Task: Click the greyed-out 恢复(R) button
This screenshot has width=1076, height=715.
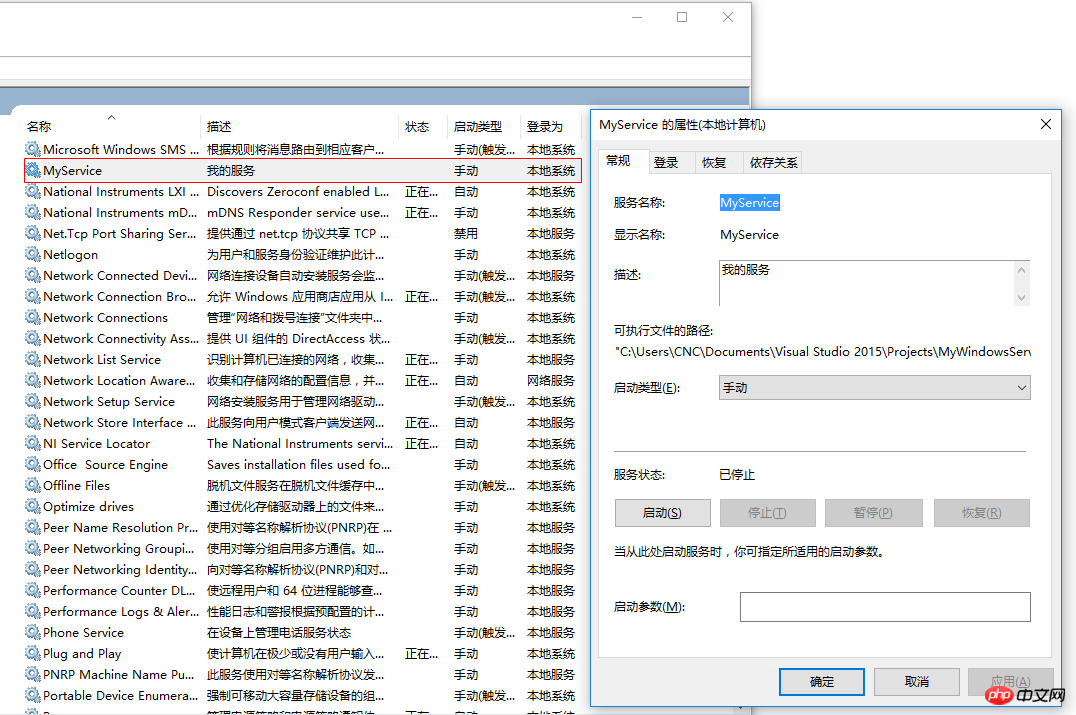Action: [981, 513]
